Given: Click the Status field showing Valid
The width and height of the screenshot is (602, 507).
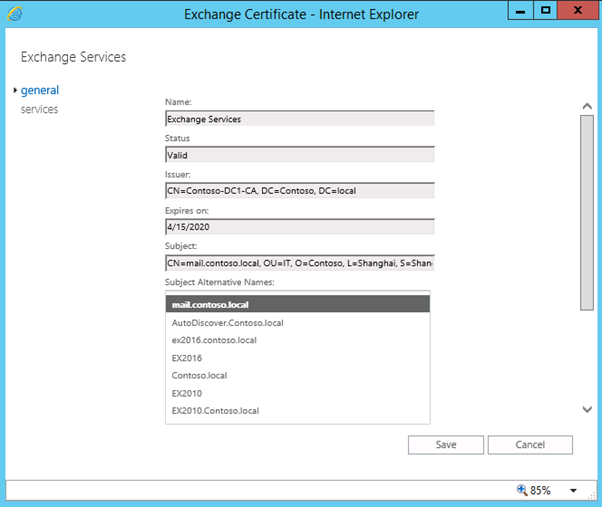Looking at the screenshot, I should tap(299, 155).
